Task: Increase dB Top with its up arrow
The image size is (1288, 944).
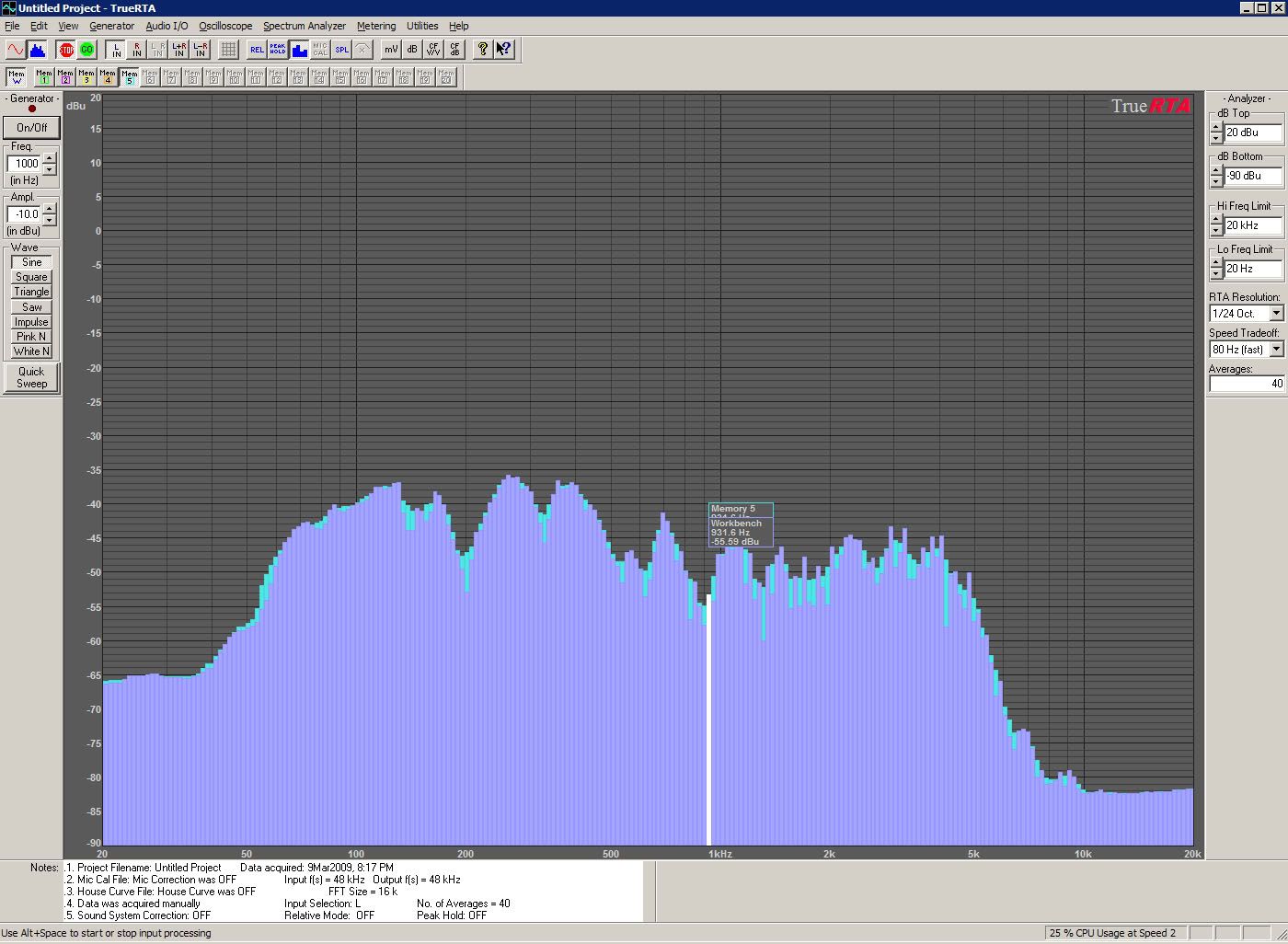Action: click(x=1216, y=127)
